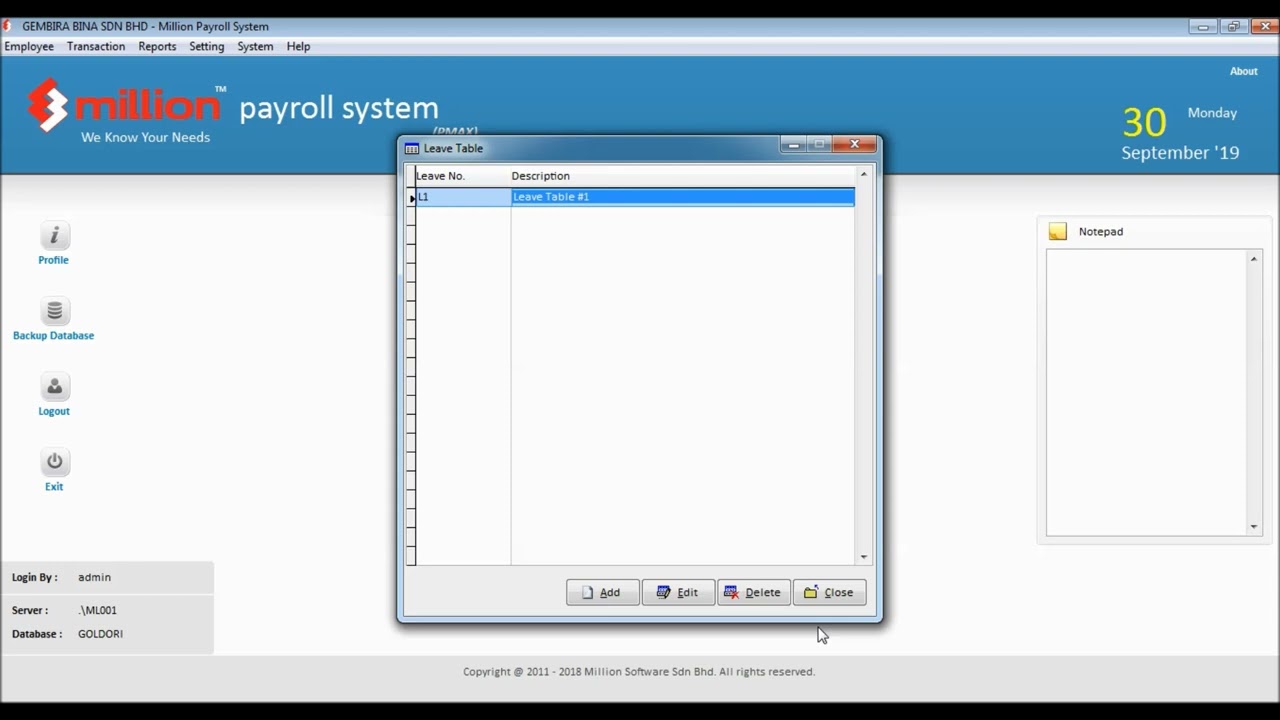Open the Setting menu
The width and height of the screenshot is (1280, 720).
[x=207, y=46]
